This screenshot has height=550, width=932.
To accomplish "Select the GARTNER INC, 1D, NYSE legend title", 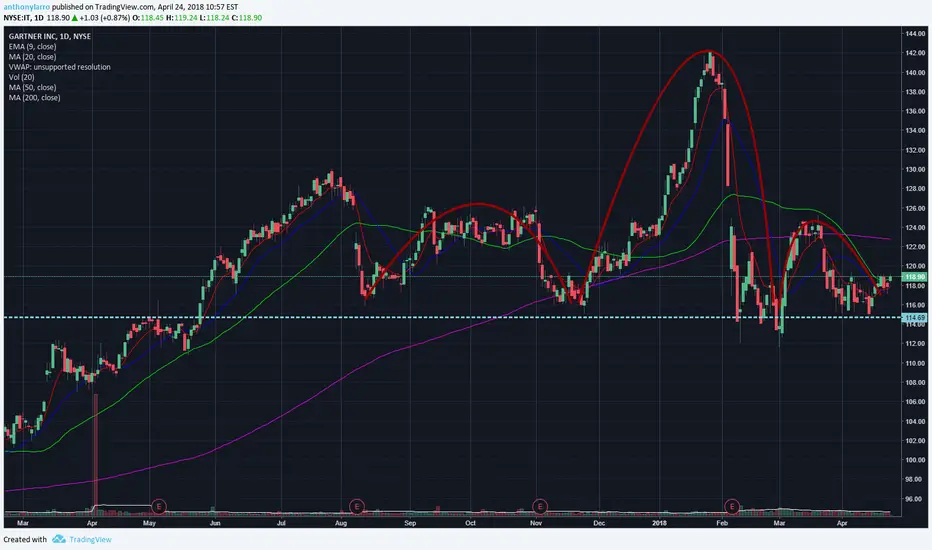I will (x=49, y=36).
